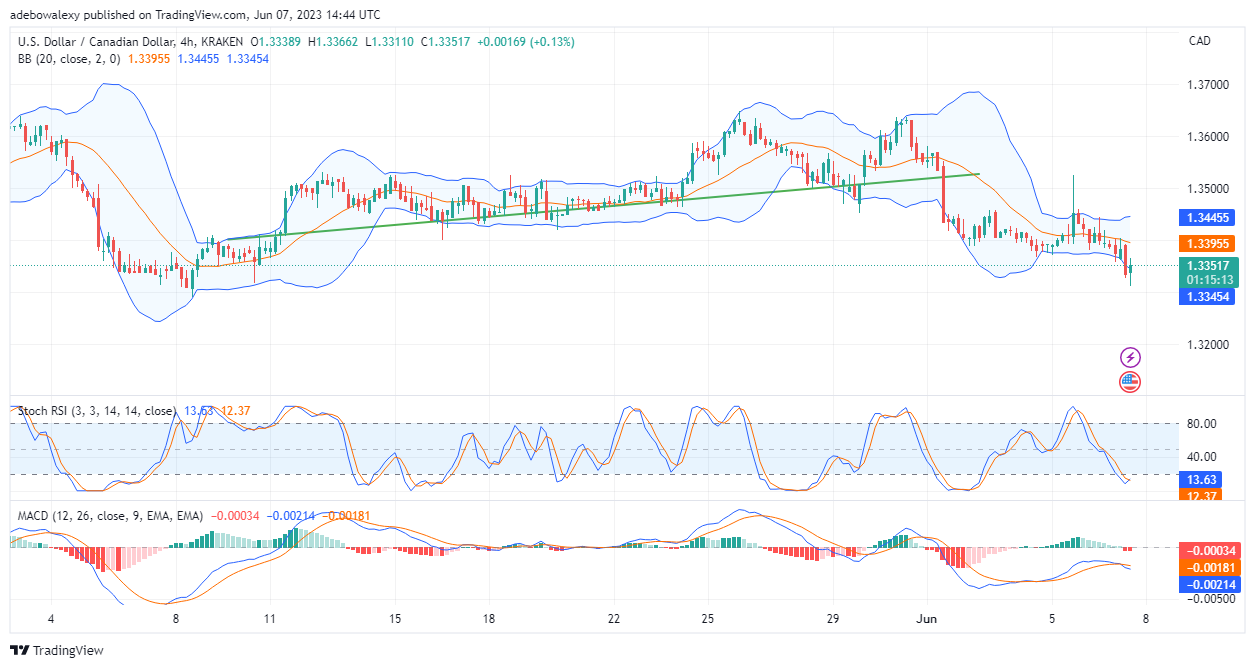Open the US flag economic event marker
1255x668 pixels.
[x=1130, y=381]
